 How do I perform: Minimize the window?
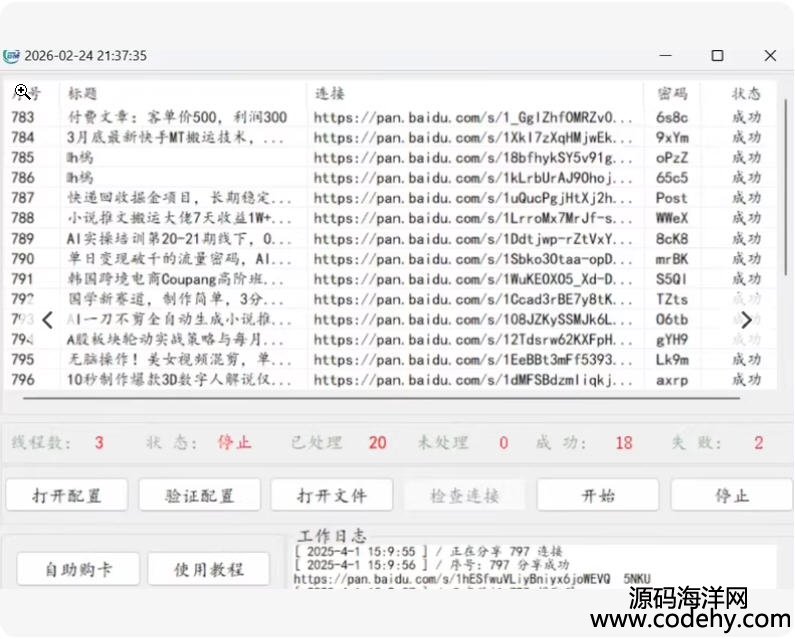click(664, 56)
